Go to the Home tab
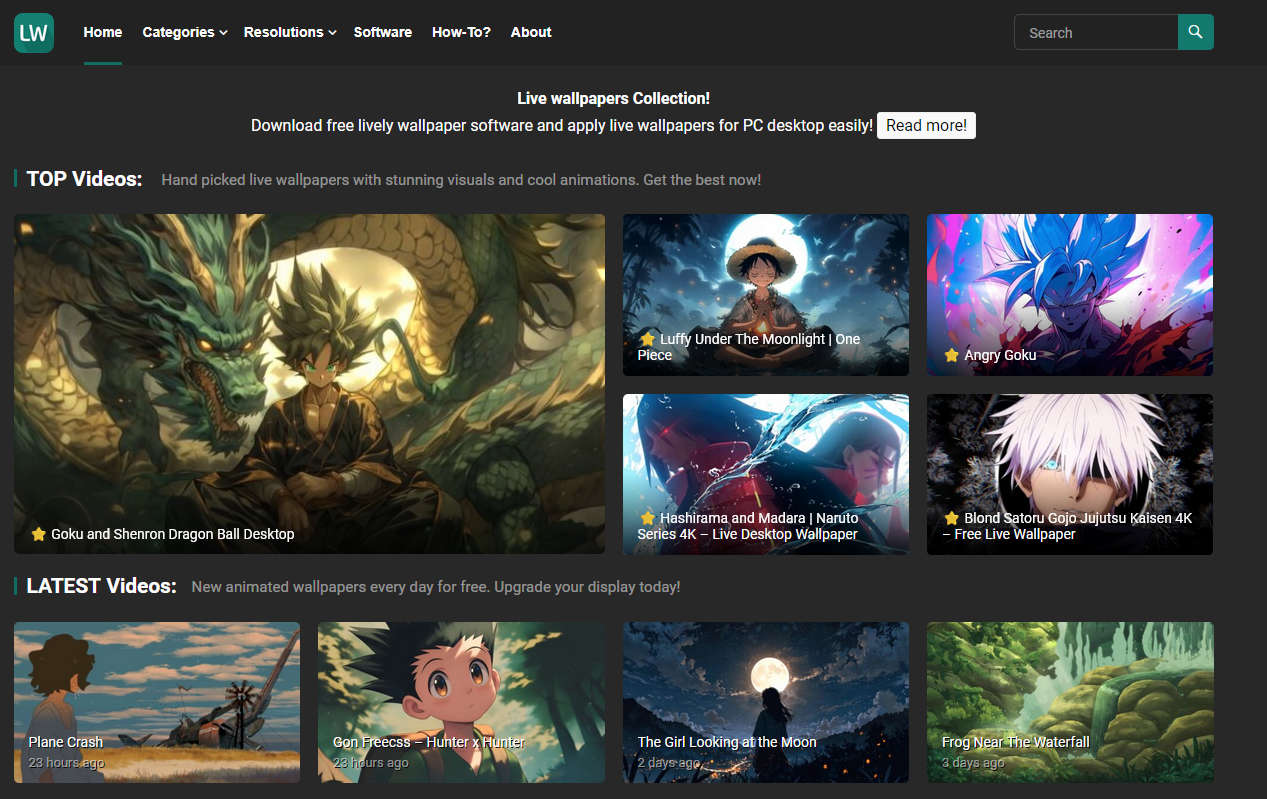This screenshot has width=1267, height=799. [x=103, y=32]
